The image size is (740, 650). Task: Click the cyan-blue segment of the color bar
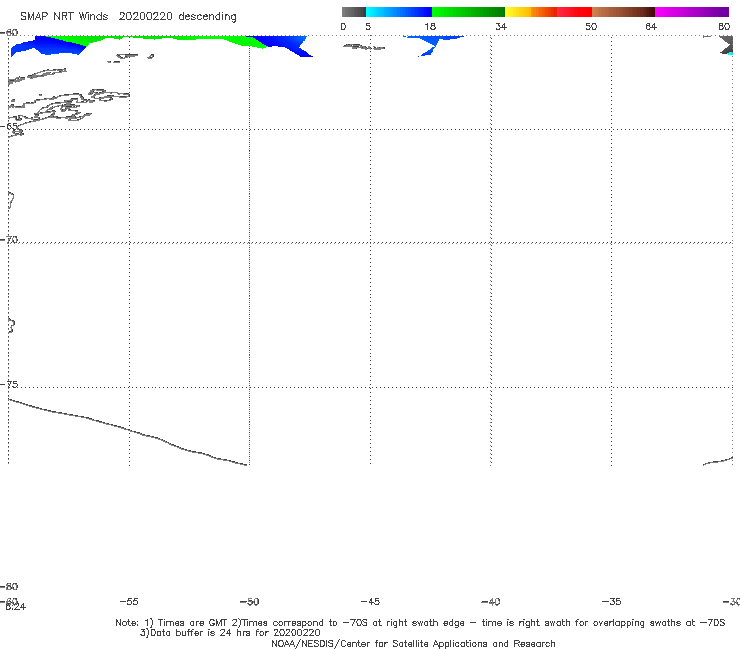tap(399, 12)
